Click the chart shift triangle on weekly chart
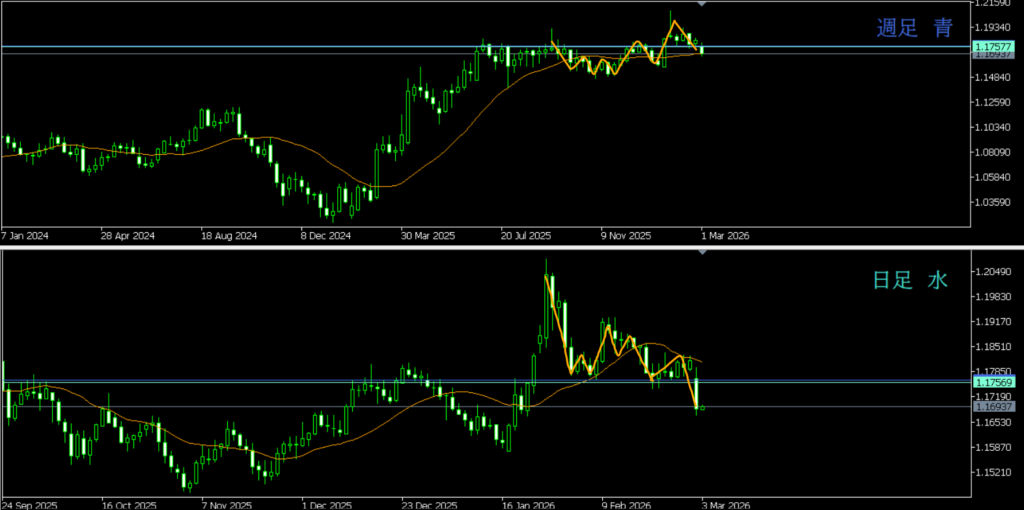 coord(703,4)
